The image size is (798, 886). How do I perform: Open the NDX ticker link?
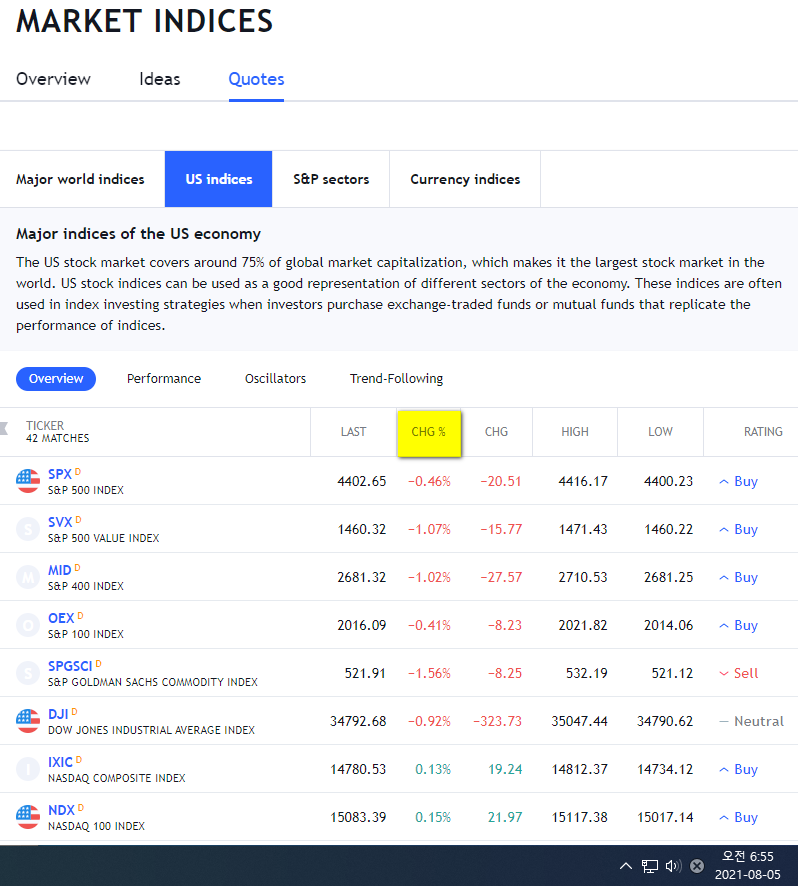[62, 810]
